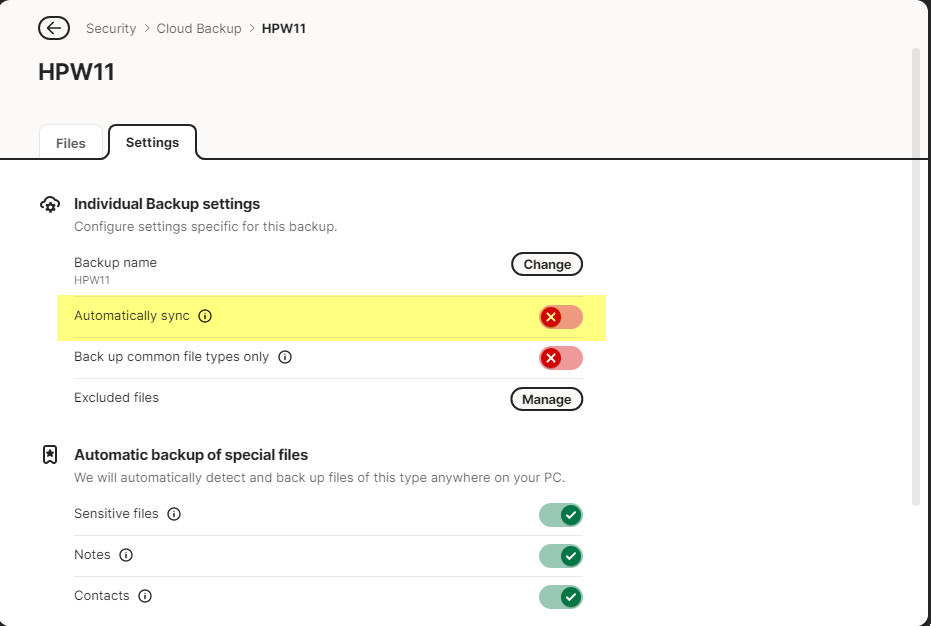The width and height of the screenshot is (931, 626).
Task: Switch off the Notes backup toggle
Action: tap(560, 556)
